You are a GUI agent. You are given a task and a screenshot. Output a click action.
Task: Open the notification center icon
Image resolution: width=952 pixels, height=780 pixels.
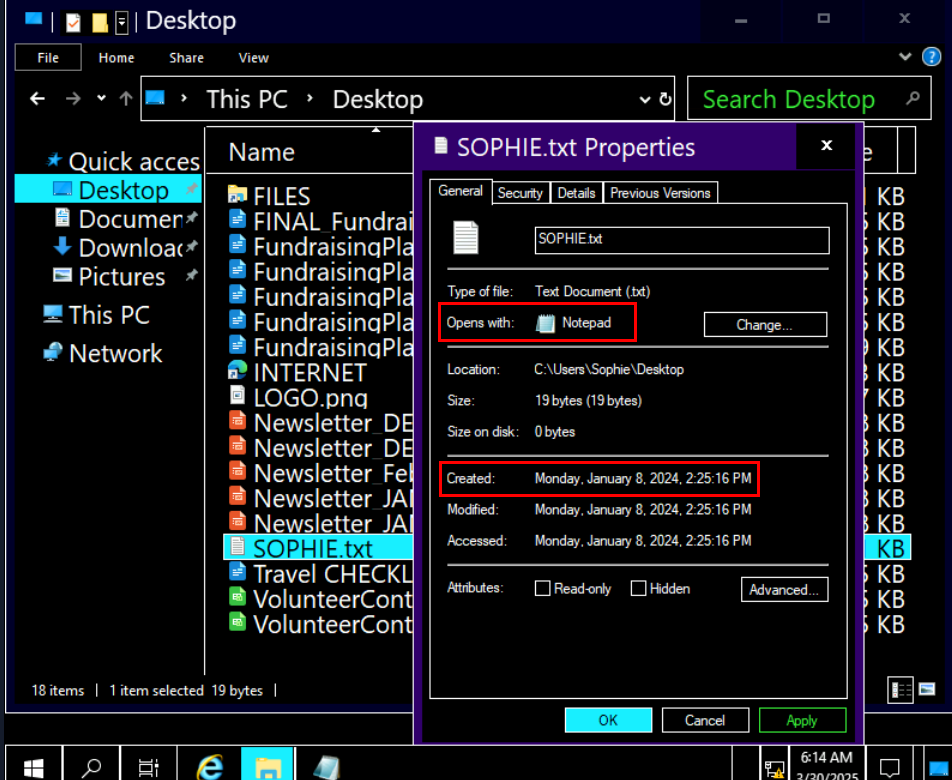click(x=889, y=767)
